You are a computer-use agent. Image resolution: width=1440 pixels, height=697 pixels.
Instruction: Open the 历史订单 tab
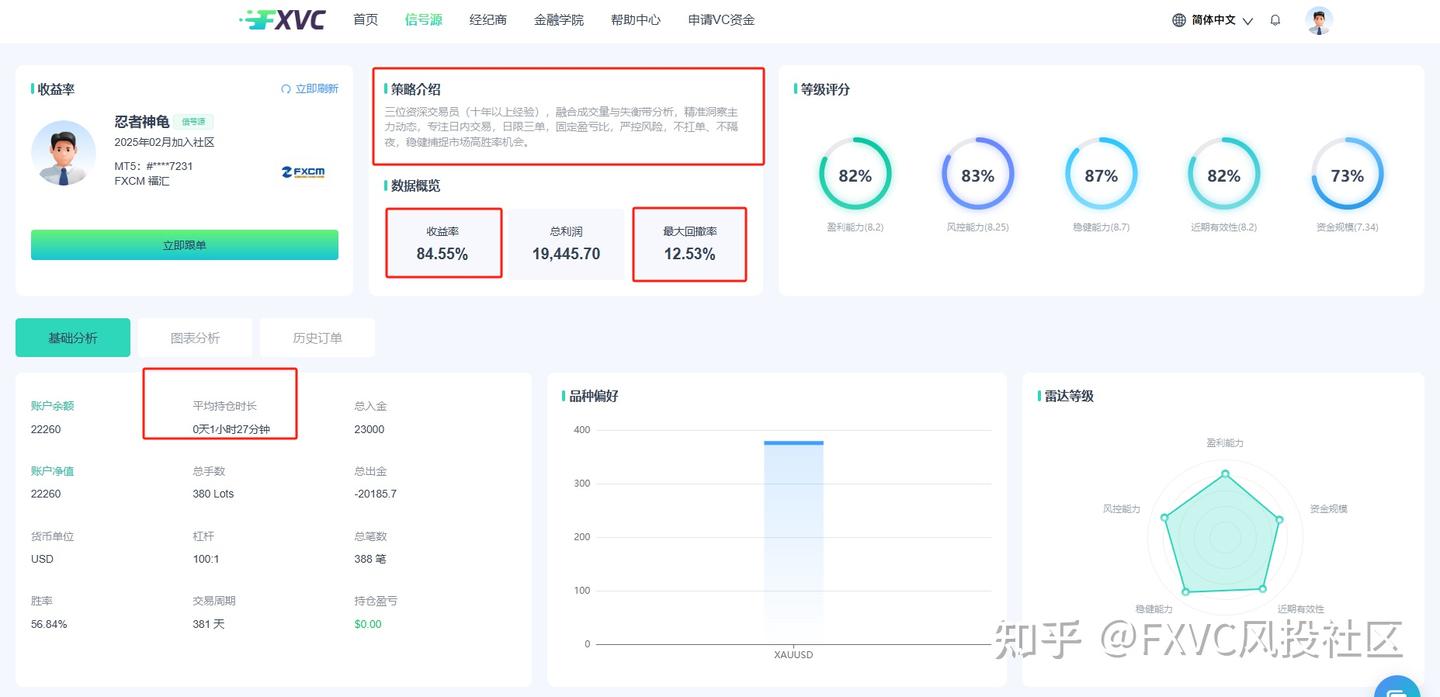(317, 337)
